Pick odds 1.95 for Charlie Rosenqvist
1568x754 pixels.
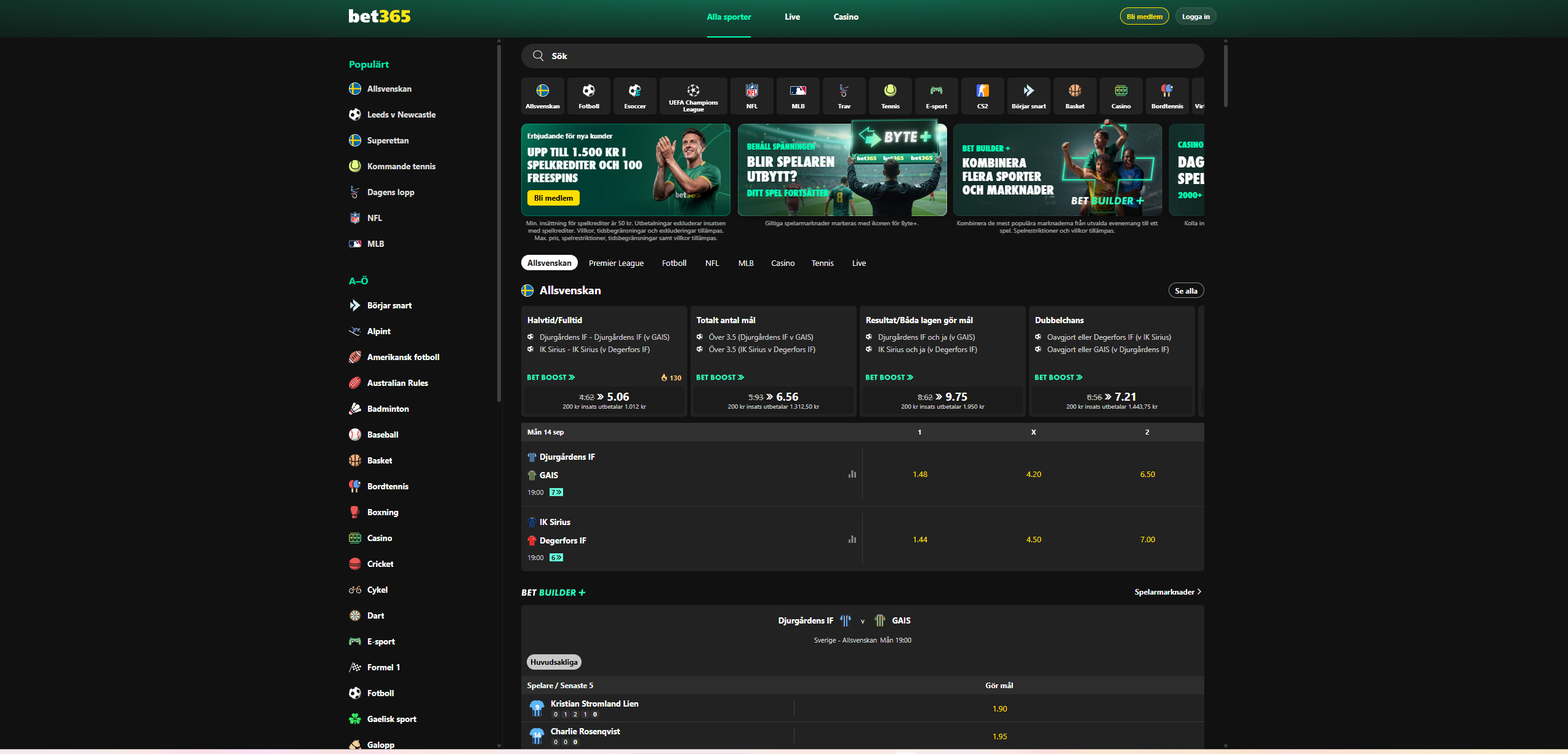[x=999, y=736]
